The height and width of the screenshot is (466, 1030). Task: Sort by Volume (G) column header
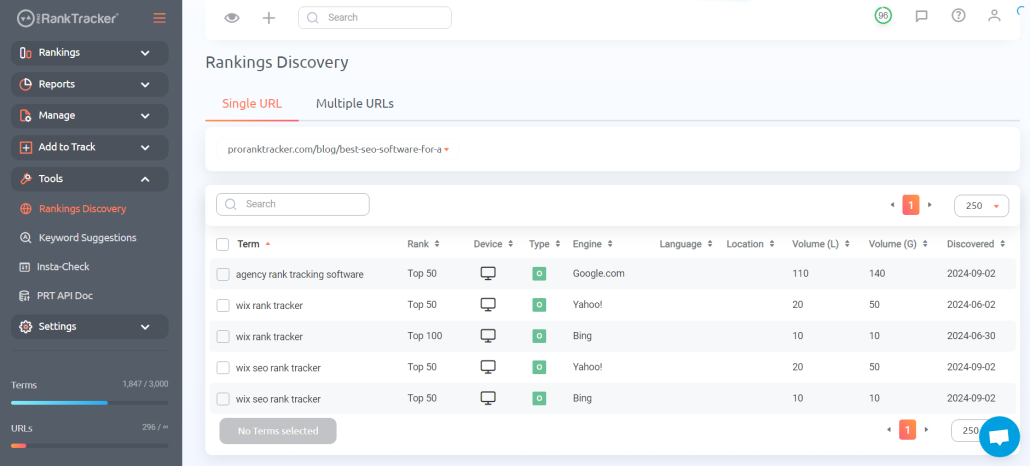[x=898, y=244]
